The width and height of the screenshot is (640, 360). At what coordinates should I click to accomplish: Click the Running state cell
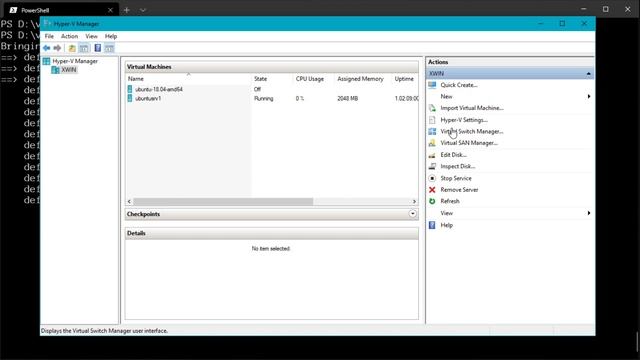pyautogui.click(x=264, y=98)
